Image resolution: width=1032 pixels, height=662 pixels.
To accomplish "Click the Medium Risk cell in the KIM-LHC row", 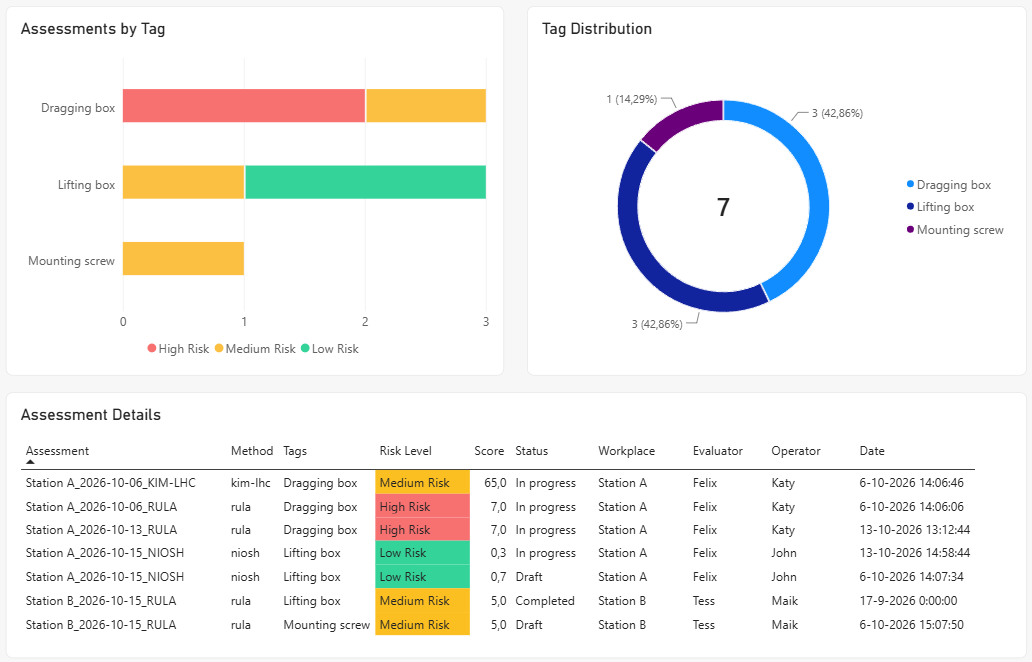I will [423, 483].
